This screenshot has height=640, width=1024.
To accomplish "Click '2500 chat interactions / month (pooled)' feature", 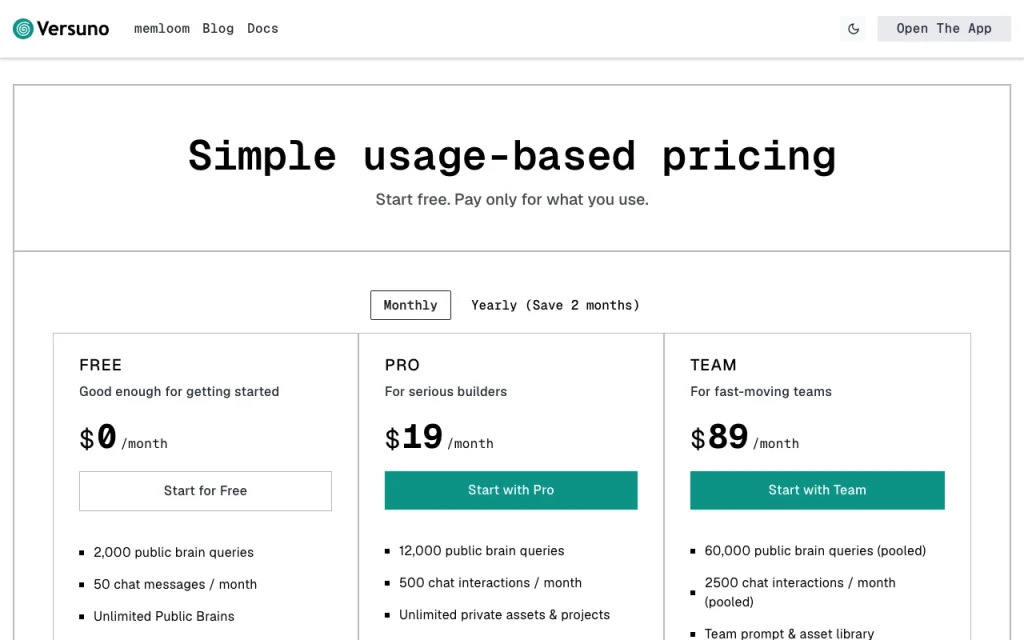I will (800, 592).
